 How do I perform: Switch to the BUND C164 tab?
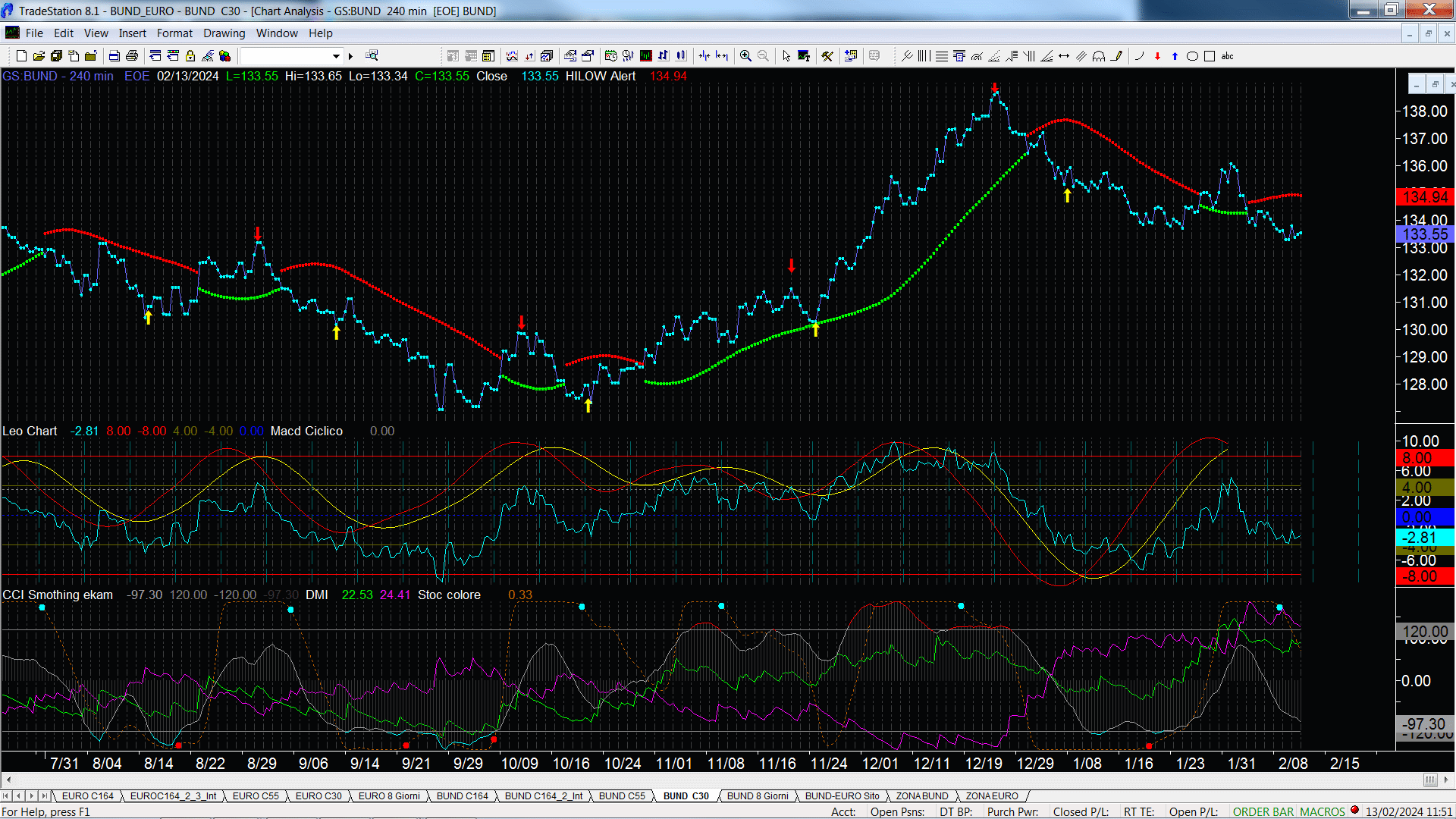(463, 795)
